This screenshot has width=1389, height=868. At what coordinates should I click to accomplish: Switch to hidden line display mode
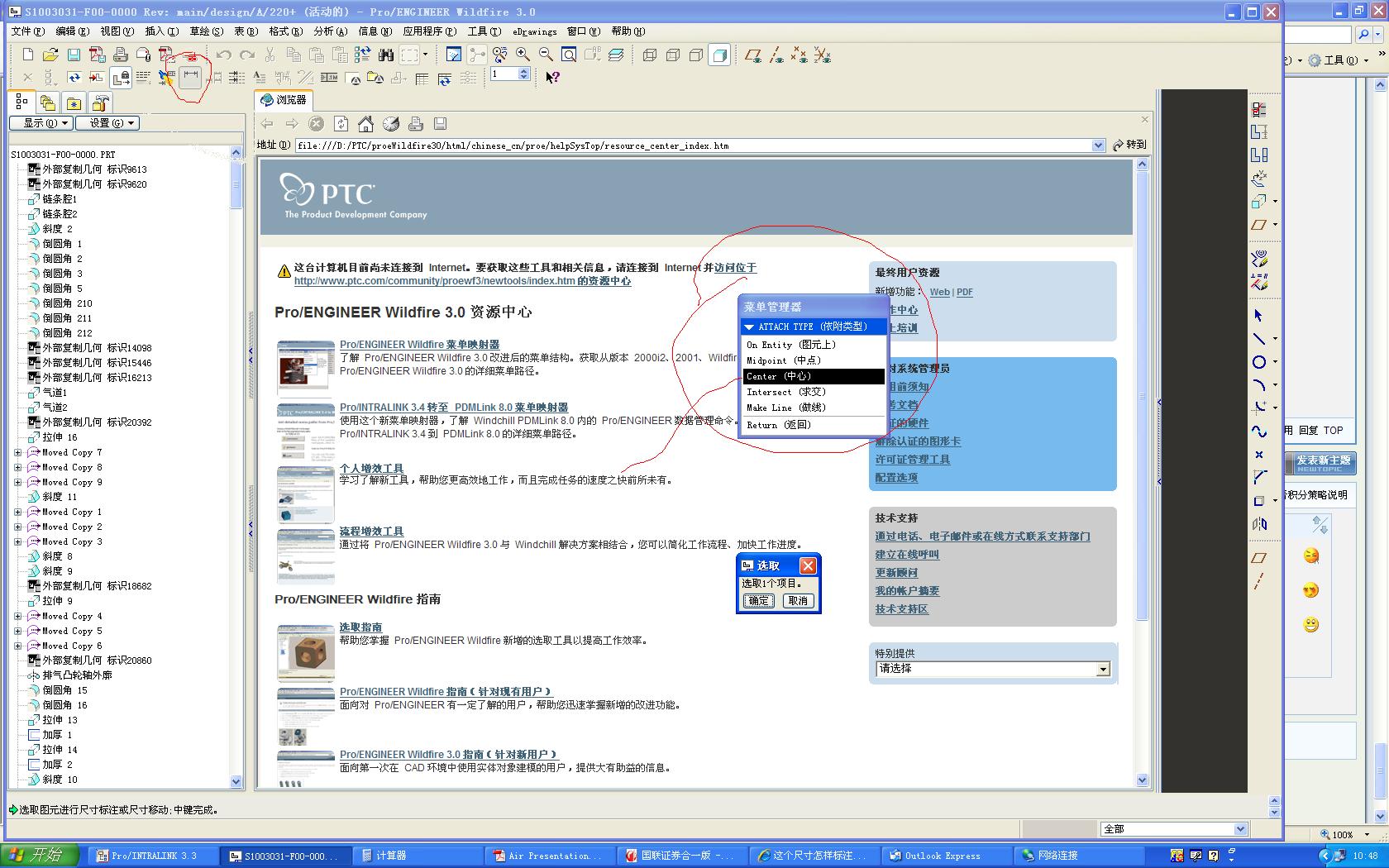click(x=673, y=55)
